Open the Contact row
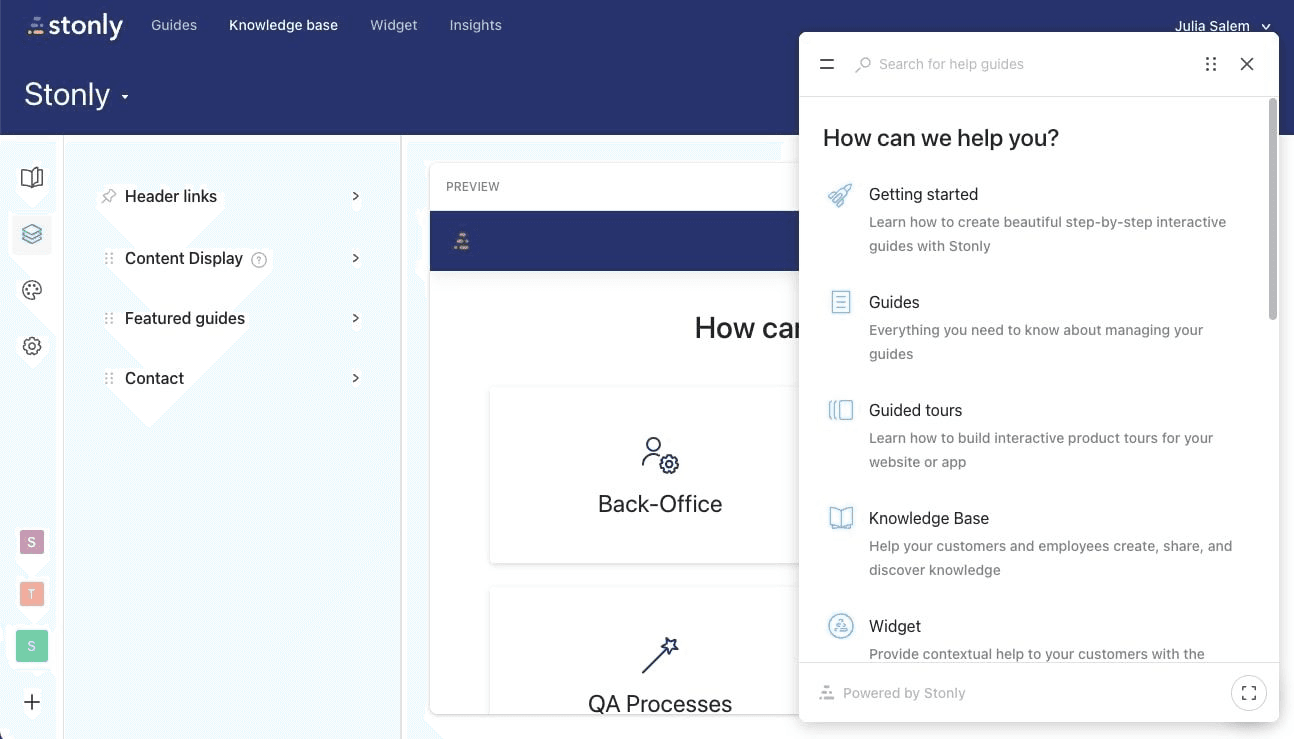Screen dimensions: 1294x739 click(232, 378)
